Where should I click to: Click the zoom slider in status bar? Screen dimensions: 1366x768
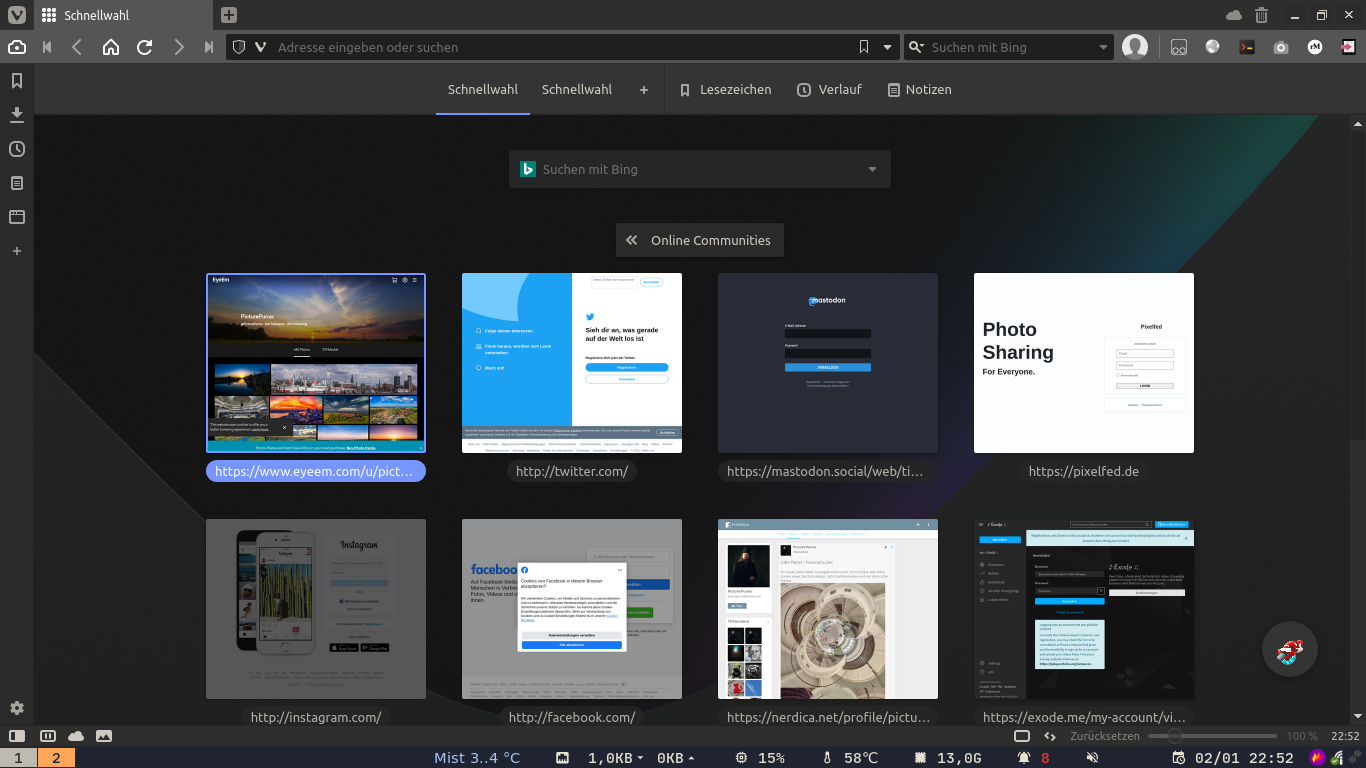[1210, 736]
